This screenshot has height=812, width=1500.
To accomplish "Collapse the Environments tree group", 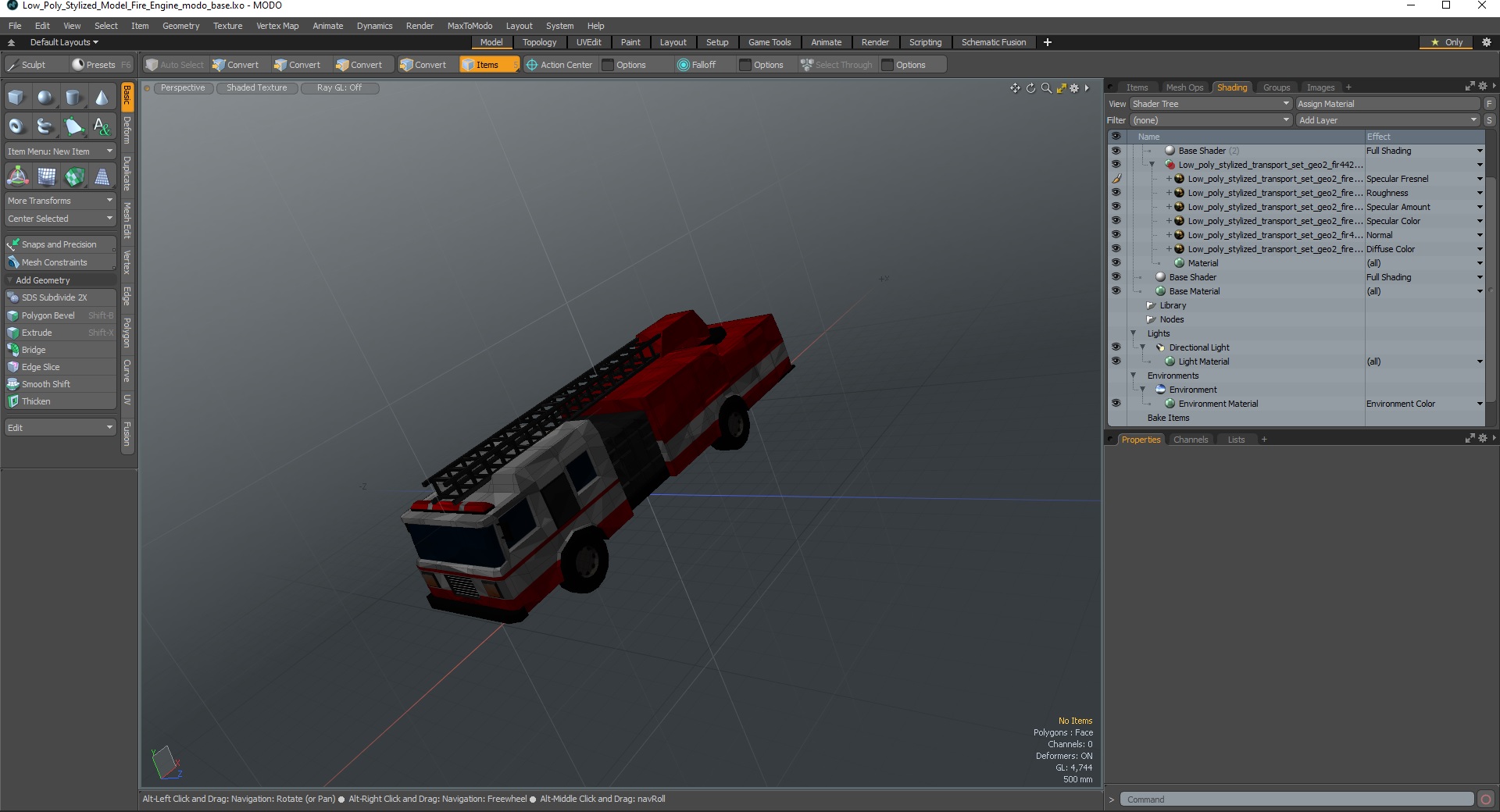I will click(x=1134, y=376).
